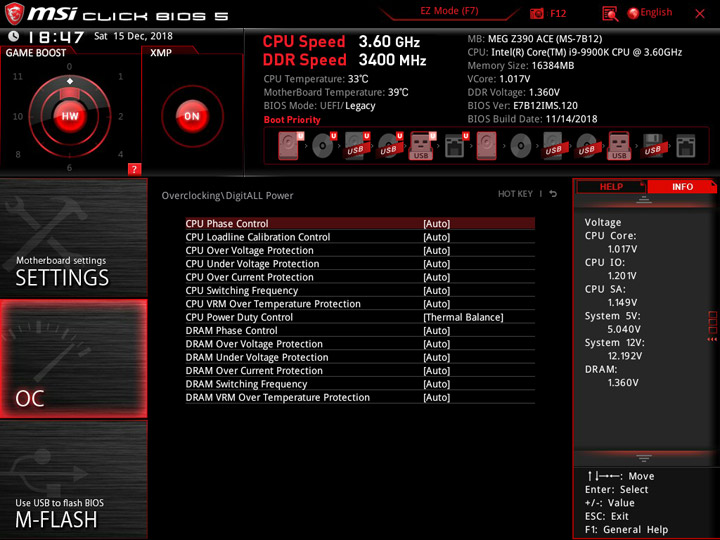Click CPU Temperature: 33°C text

315,79
